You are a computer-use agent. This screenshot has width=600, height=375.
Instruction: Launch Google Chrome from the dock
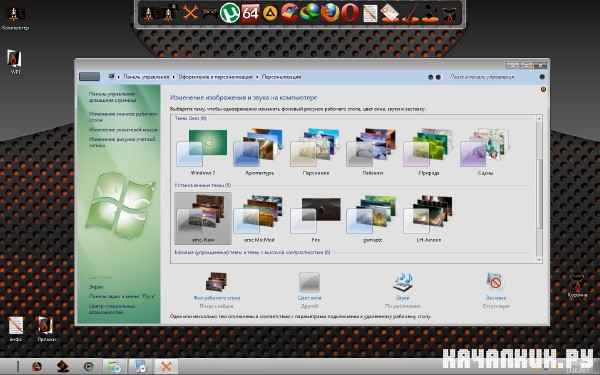coord(290,13)
